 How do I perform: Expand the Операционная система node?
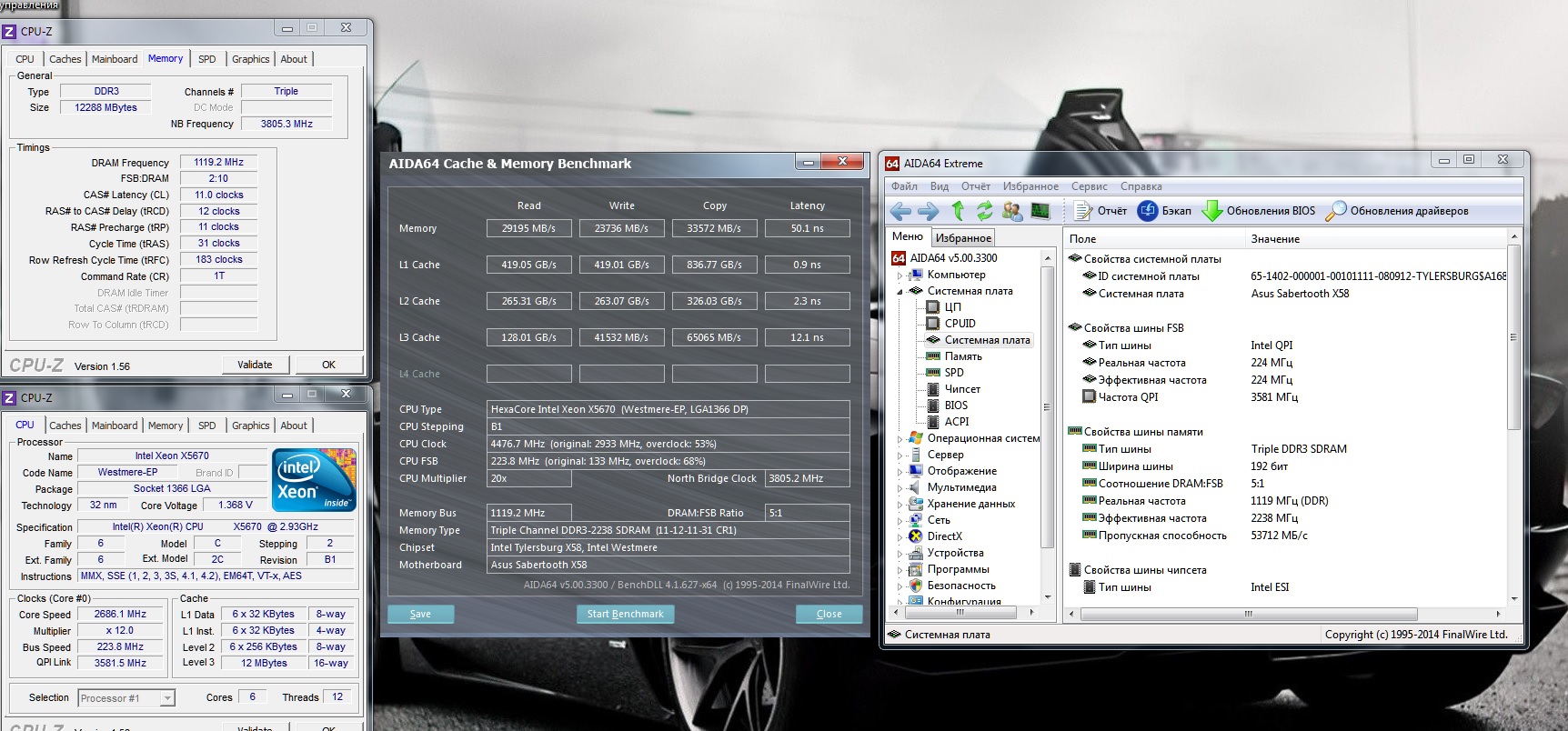pyautogui.click(x=900, y=439)
